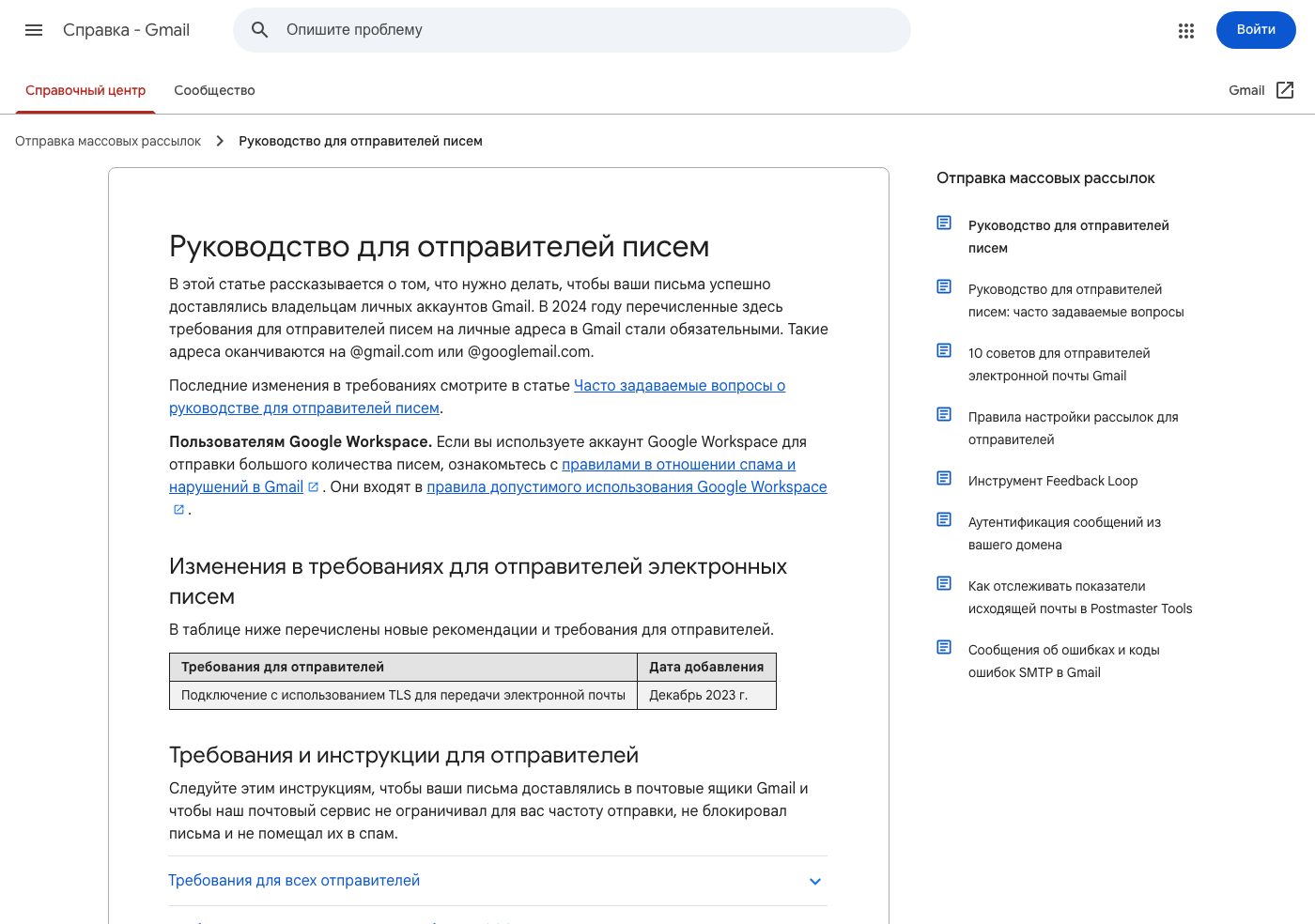
Task: Open sidebar 'Правила настройки рассылок' article
Action: [x=1074, y=428]
